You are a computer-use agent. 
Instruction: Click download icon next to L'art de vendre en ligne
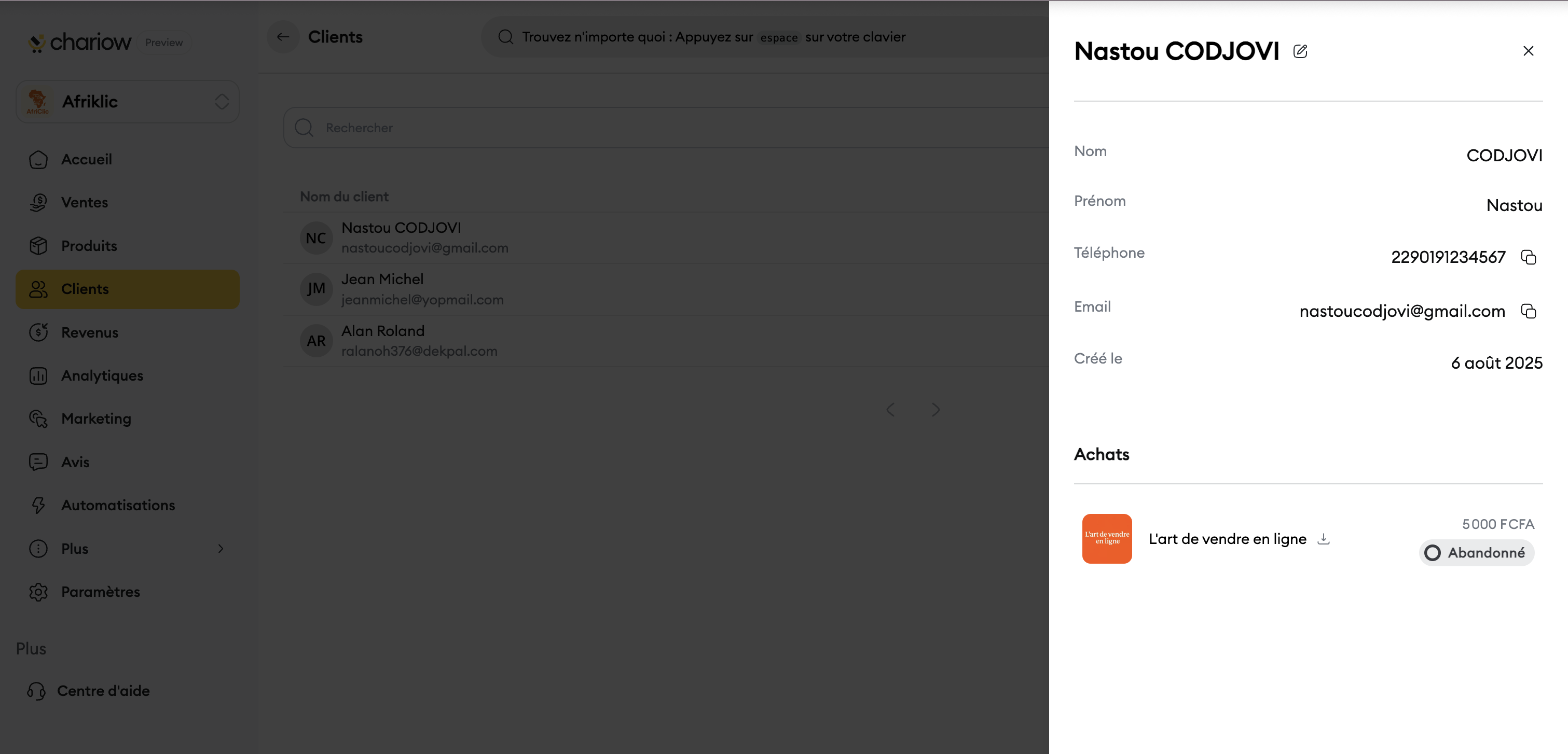1323,539
